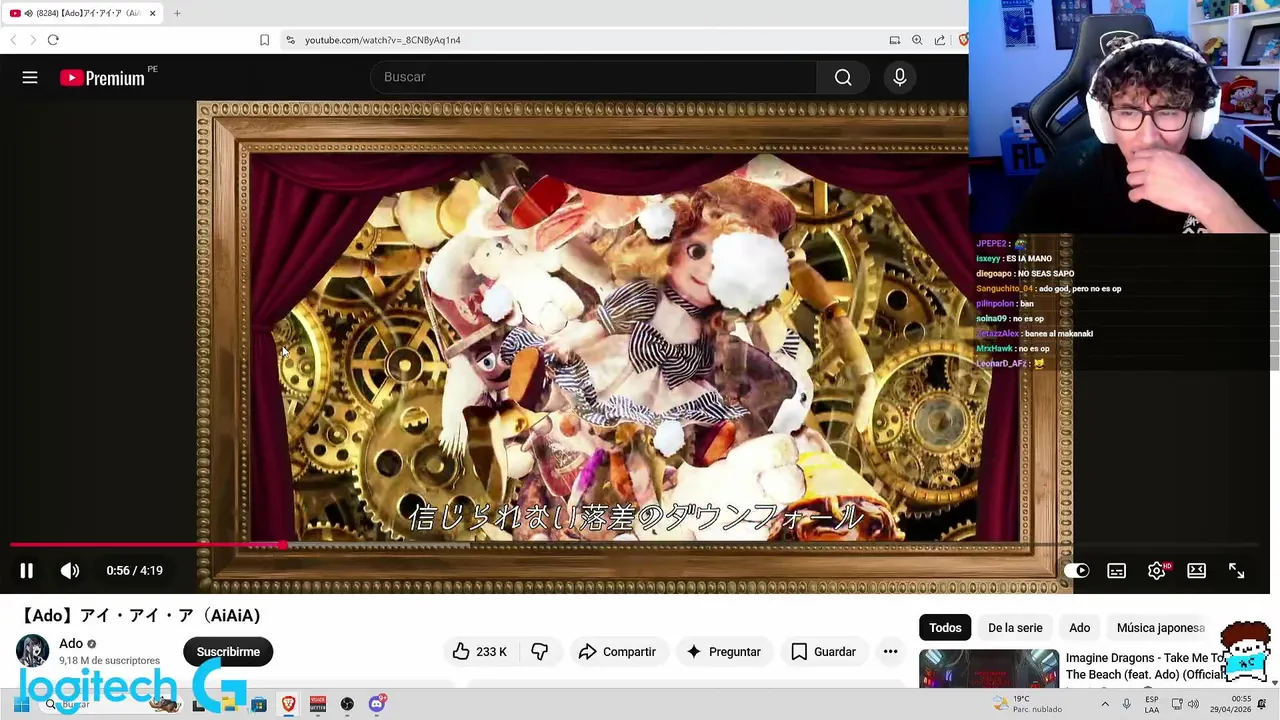Screen dimensions: 1280x720
Task: Open Imagine Dragons Take Me To The Beach thumbnail
Action: (989, 668)
